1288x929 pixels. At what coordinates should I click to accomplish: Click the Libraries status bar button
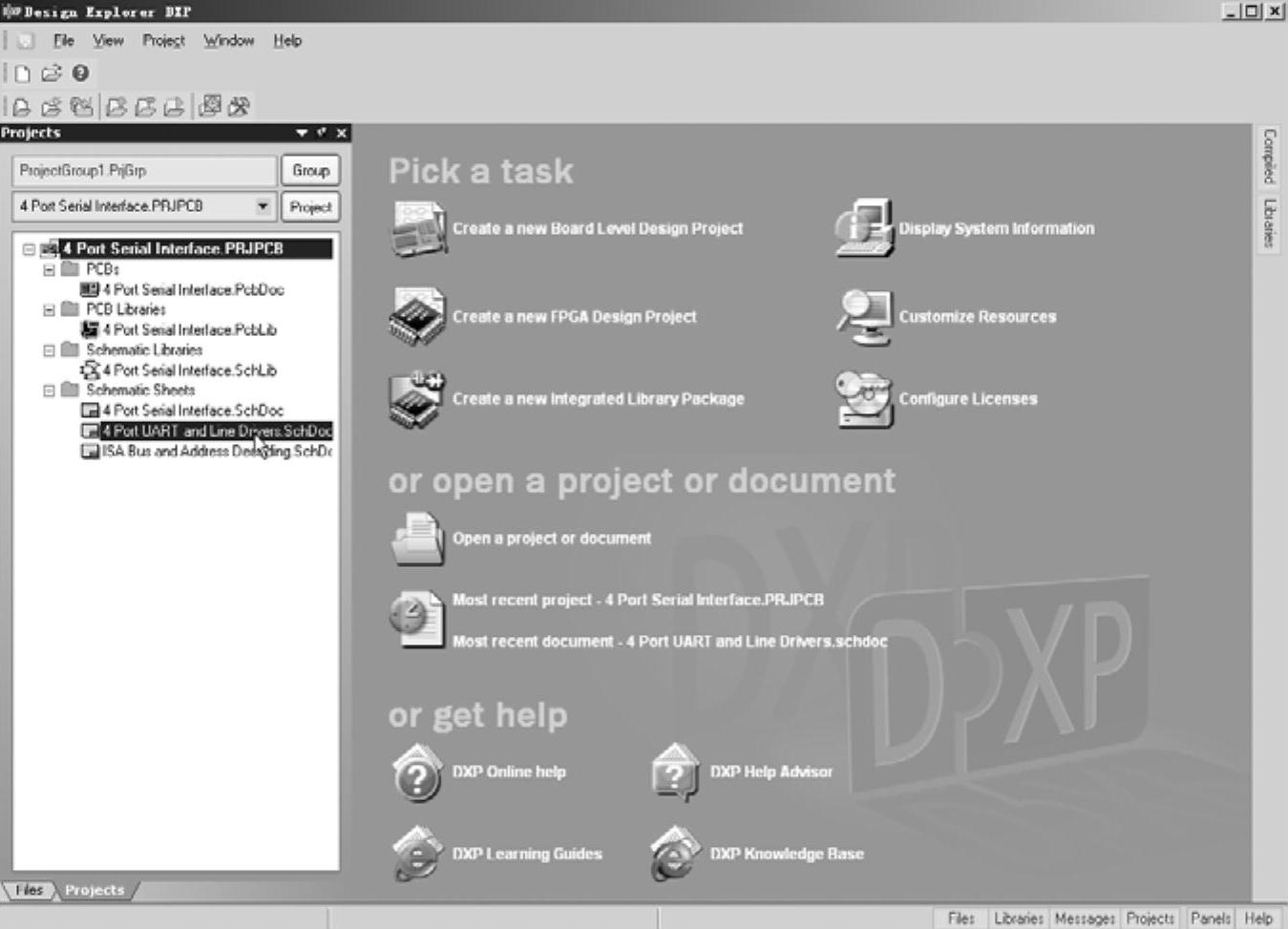coord(1018,918)
